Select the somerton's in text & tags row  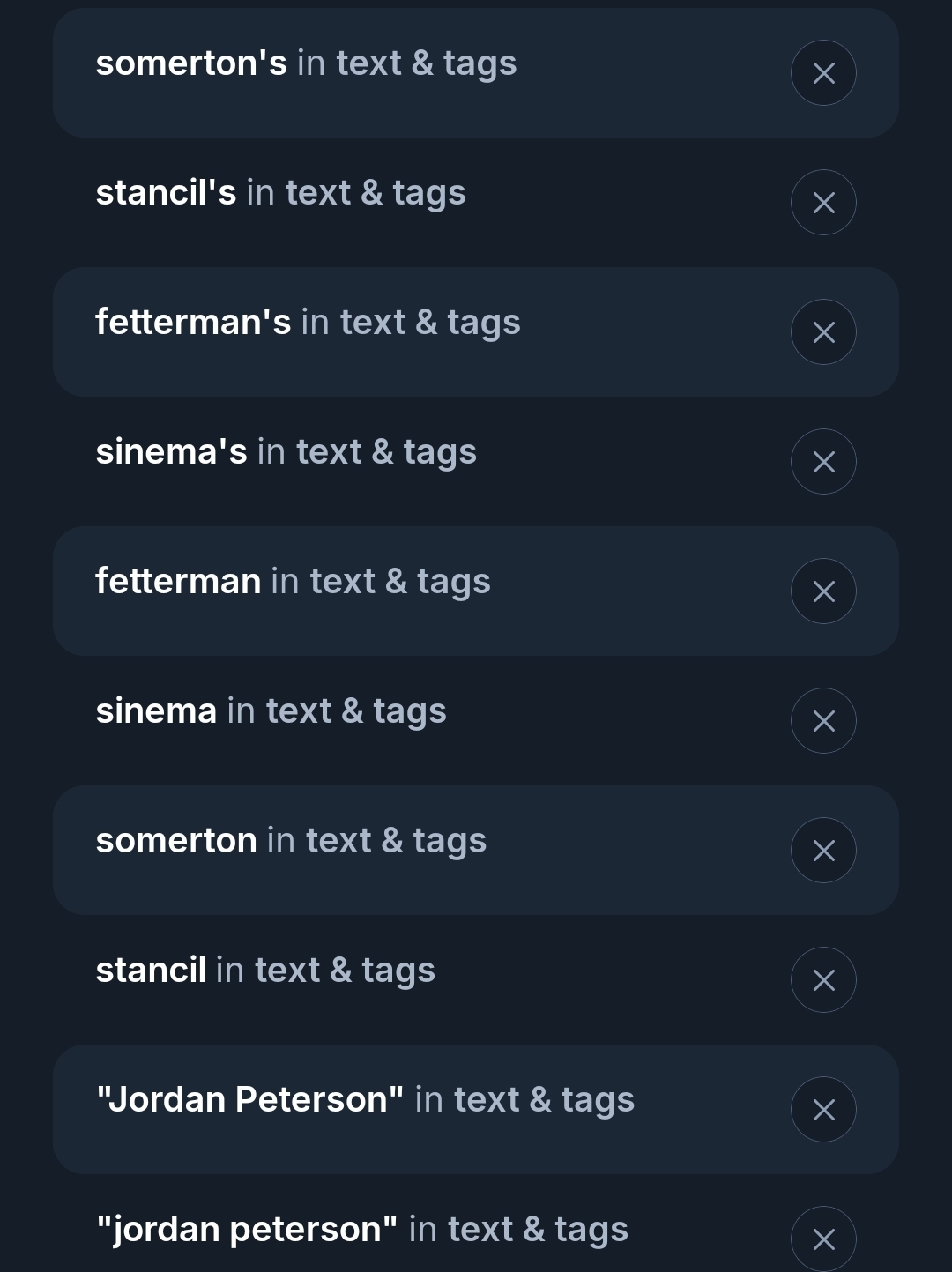click(306, 63)
